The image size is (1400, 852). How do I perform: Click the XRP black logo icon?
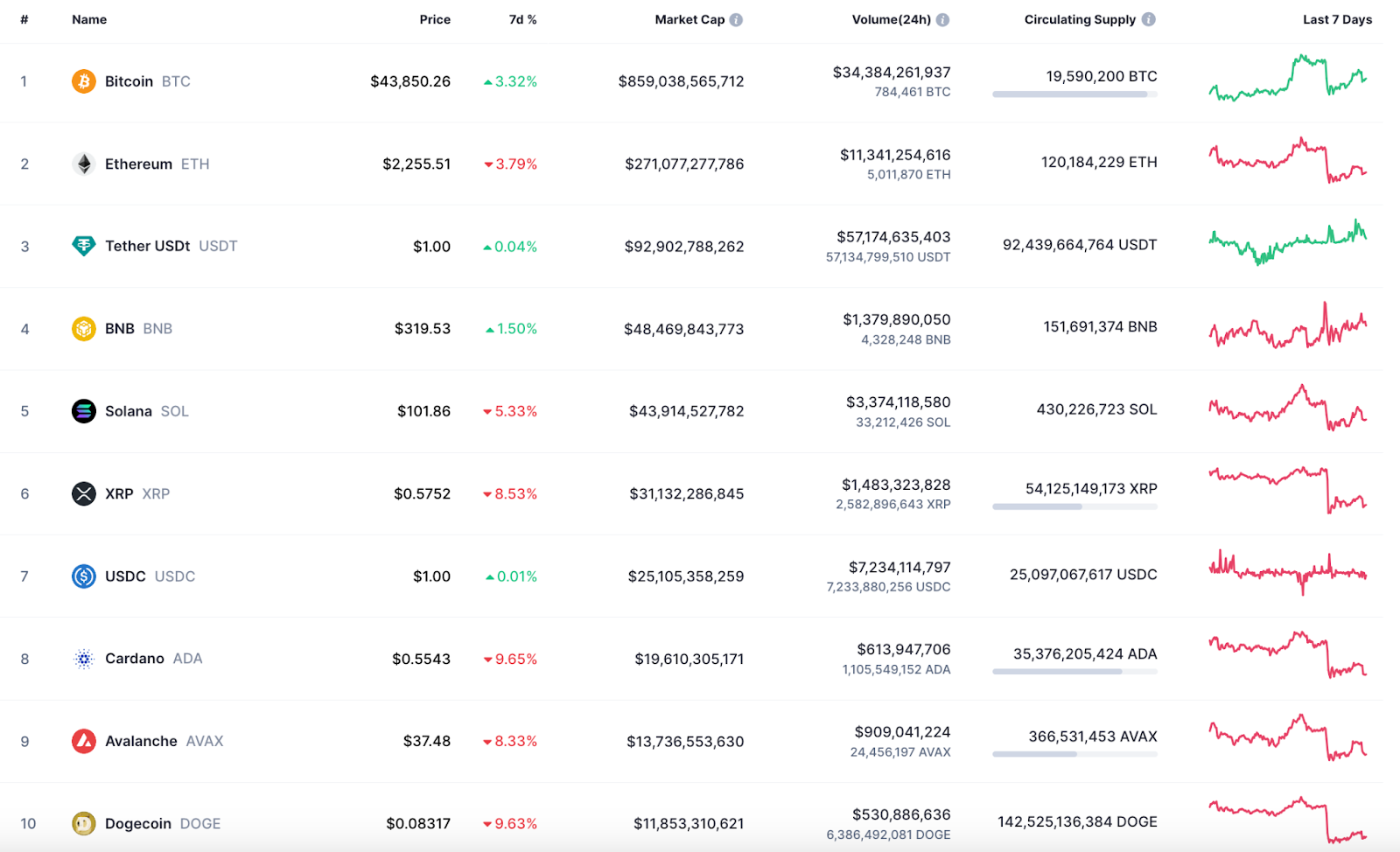coord(83,493)
